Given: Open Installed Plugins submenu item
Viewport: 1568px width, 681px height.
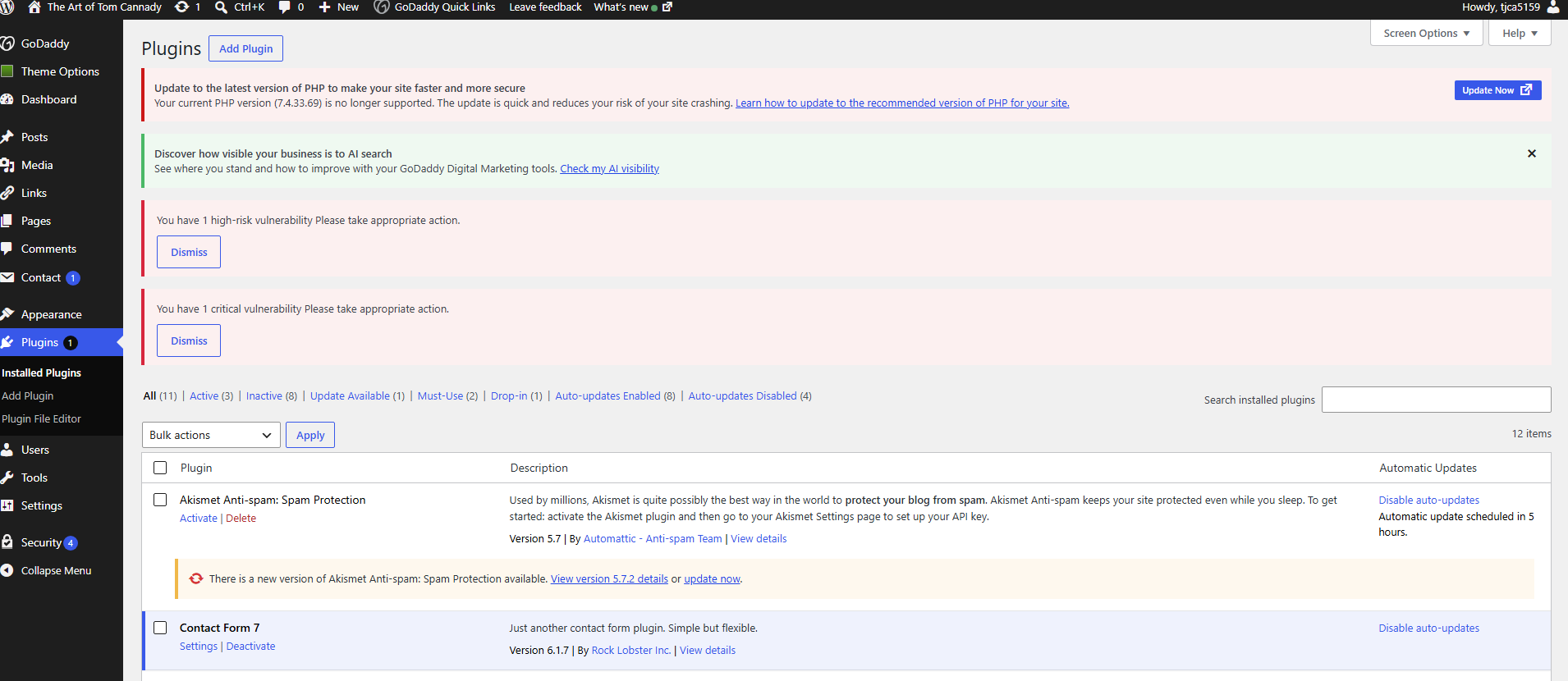Looking at the screenshot, I should point(42,372).
